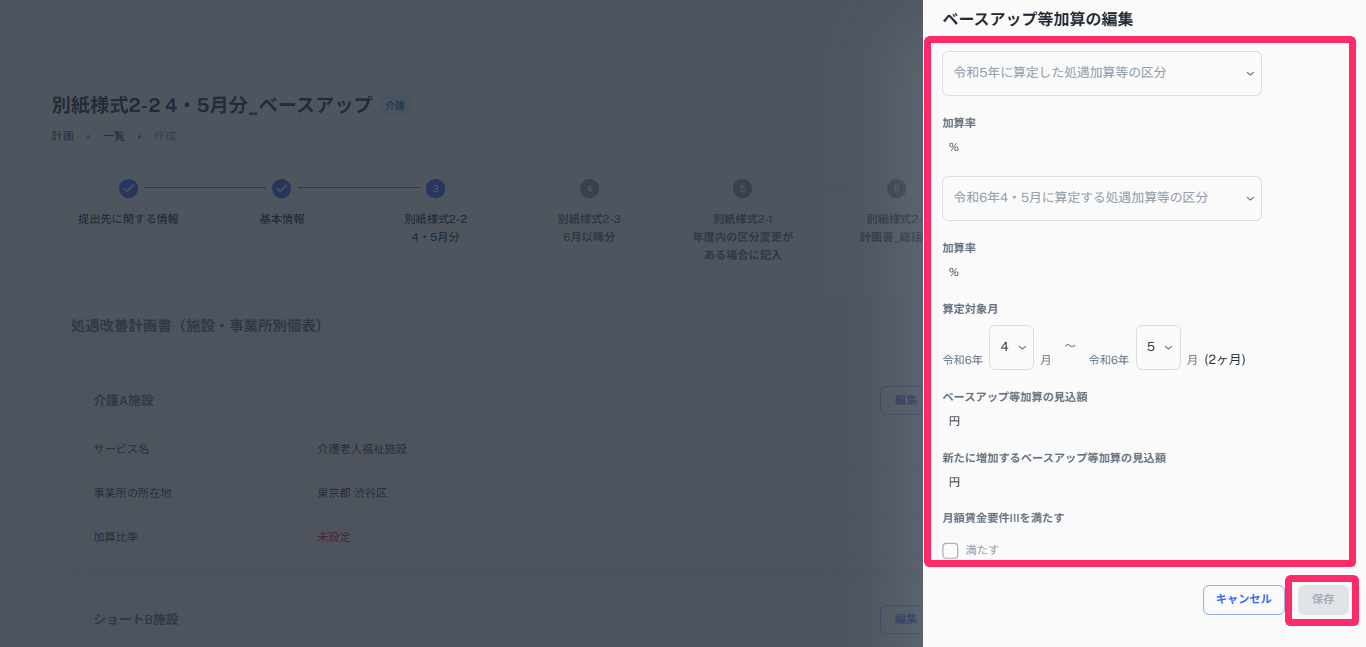1366x647 pixels.
Task: Click the 未設定 value text
Action: click(x=334, y=537)
